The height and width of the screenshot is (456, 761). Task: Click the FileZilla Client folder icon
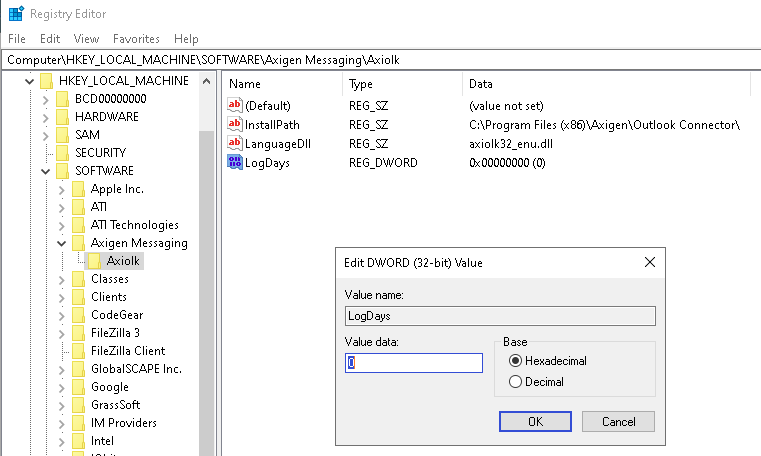(x=79, y=351)
